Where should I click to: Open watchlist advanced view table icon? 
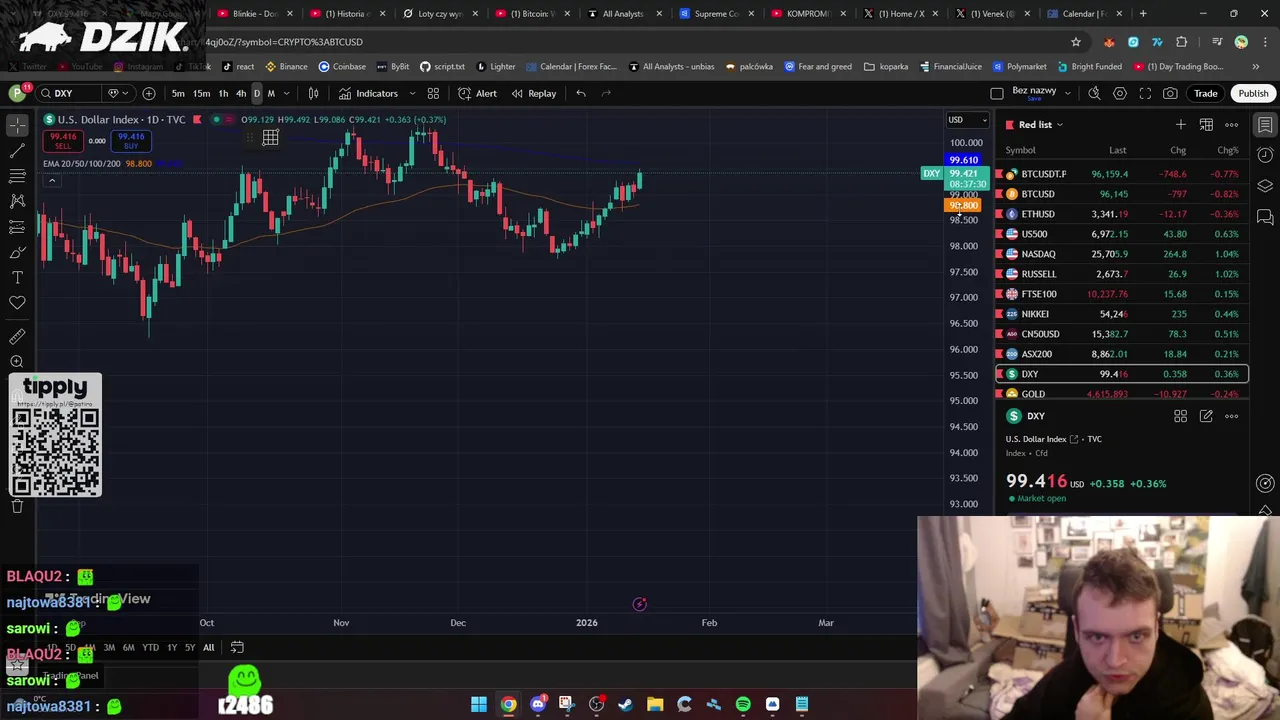pyautogui.click(x=1206, y=125)
